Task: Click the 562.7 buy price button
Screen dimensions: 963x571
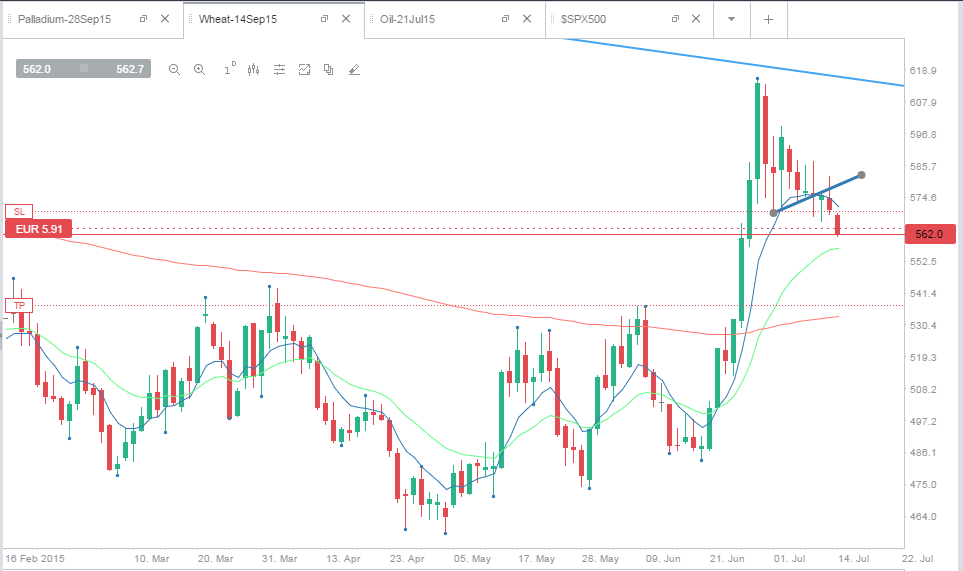Action: (130, 69)
